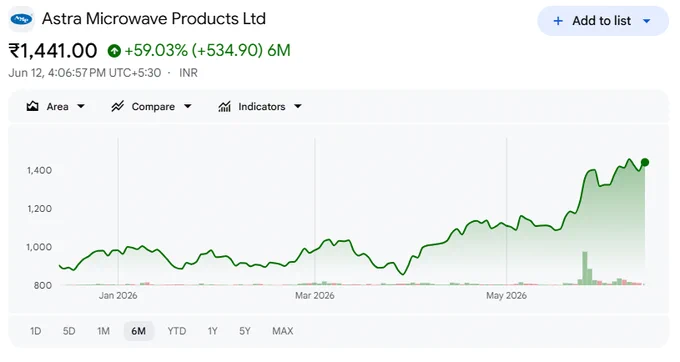The image size is (680, 362).
Task: Click the INR currency label
Action: pyautogui.click(x=189, y=73)
